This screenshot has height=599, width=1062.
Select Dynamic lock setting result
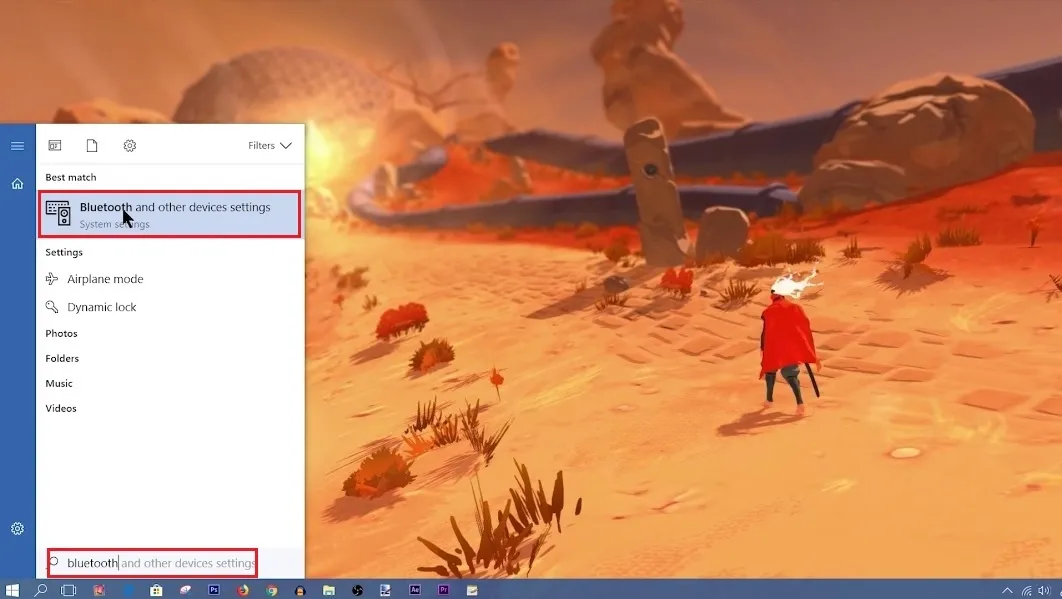coord(101,307)
